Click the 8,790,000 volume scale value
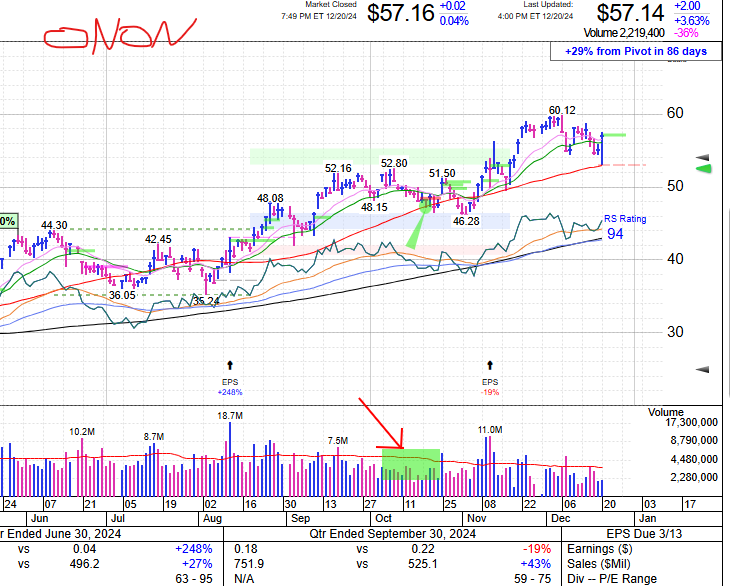The height and width of the screenshot is (586, 730). (x=694, y=440)
